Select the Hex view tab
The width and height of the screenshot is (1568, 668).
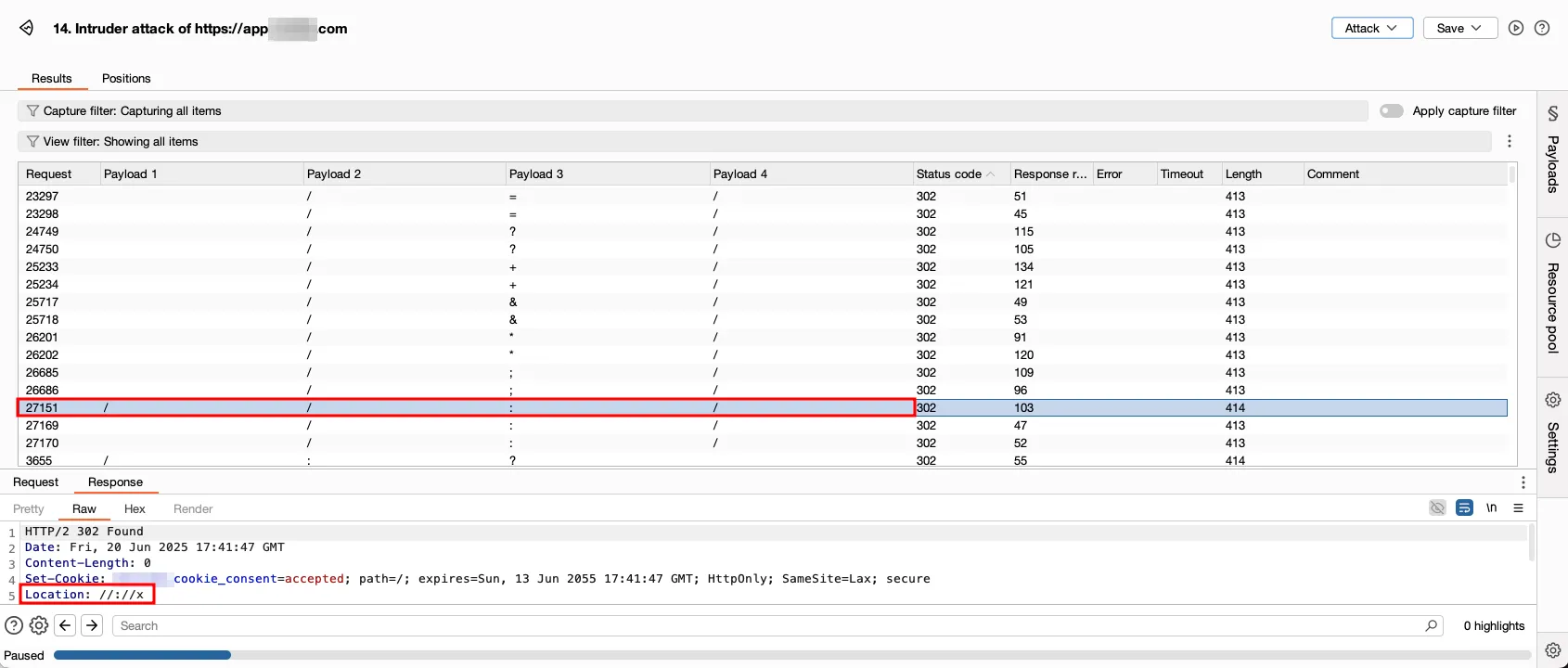pyautogui.click(x=135, y=508)
